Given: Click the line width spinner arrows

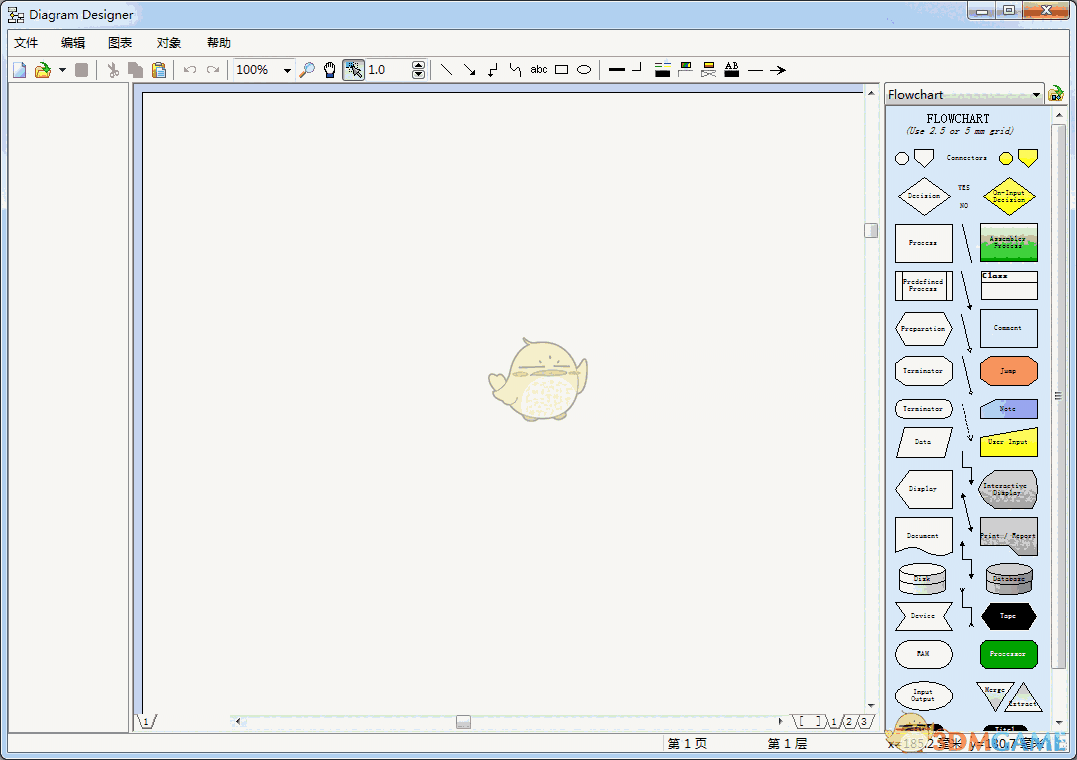Looking at the screenshot, I should tap(418, 70).
